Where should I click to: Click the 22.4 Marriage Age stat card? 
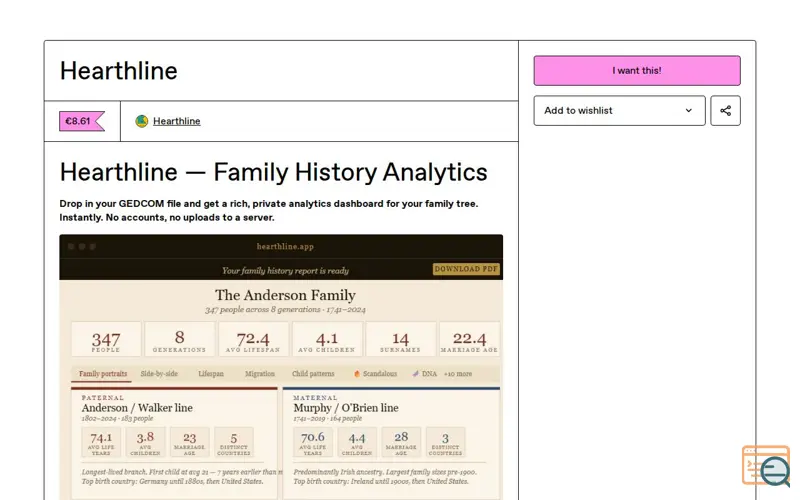pos(469,339)
